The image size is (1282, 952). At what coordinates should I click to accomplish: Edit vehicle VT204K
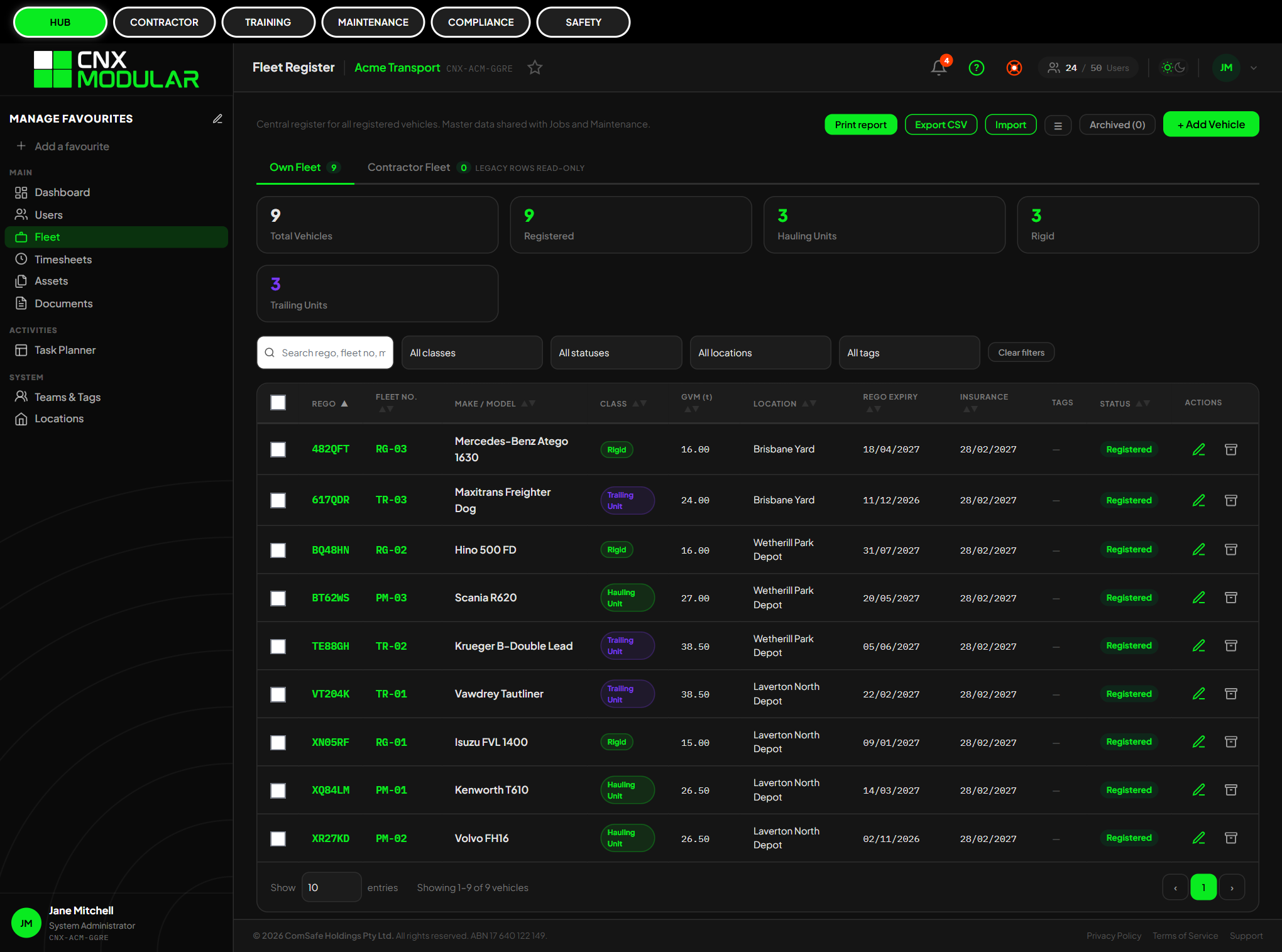click(1199, 694)
